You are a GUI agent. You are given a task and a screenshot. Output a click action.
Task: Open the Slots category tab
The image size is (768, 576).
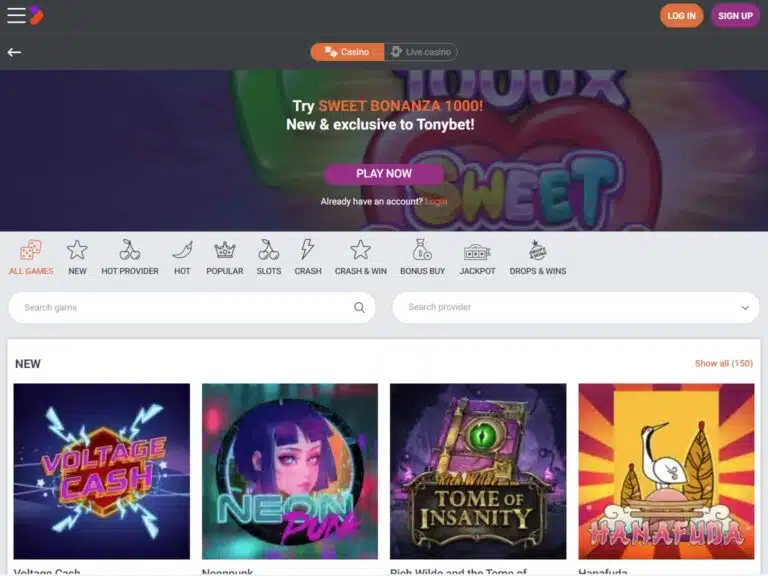pyautogui.click(x=269, y=258)
